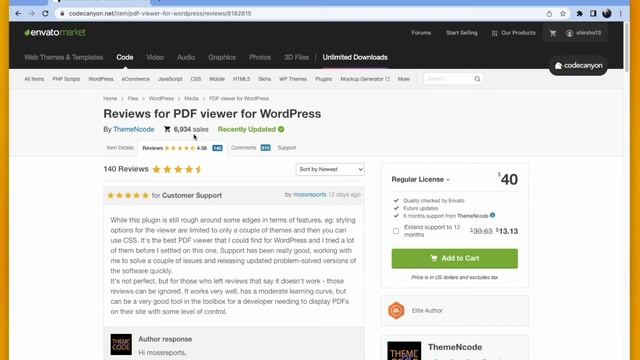This screenshot has width=640, height=360.
Task: Check Extend support to 12 months
Action: [x=396, y=231]
